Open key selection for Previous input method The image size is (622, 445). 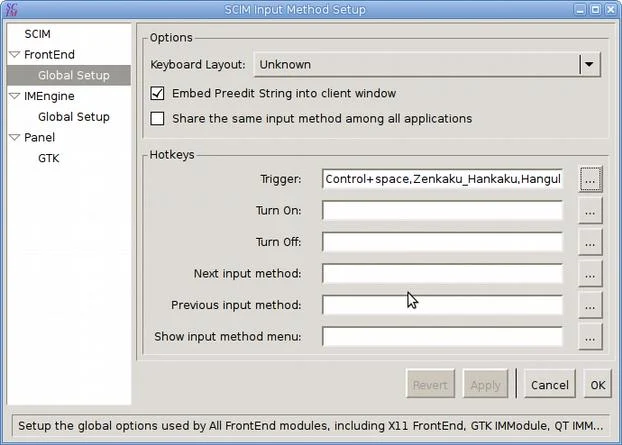point(590,305)
